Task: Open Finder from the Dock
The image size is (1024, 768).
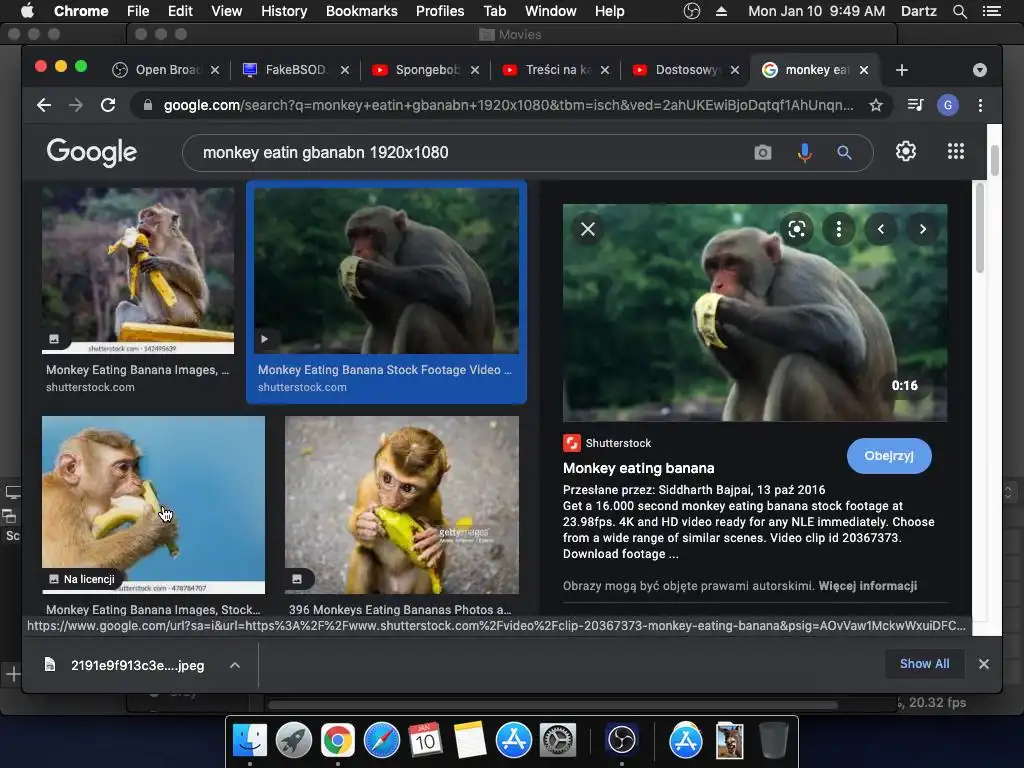Action: pos(250,741)
